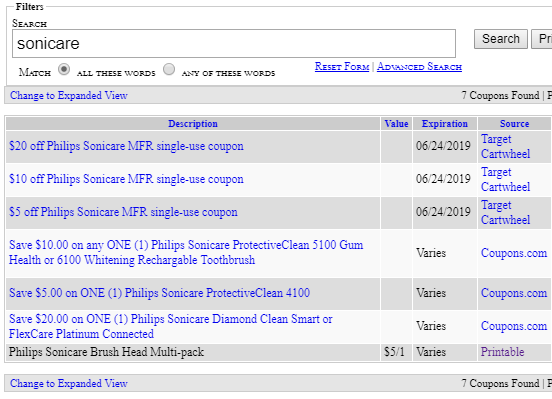Open '$20 off Philips Sonicare MFR' coupon

(126, 146)
